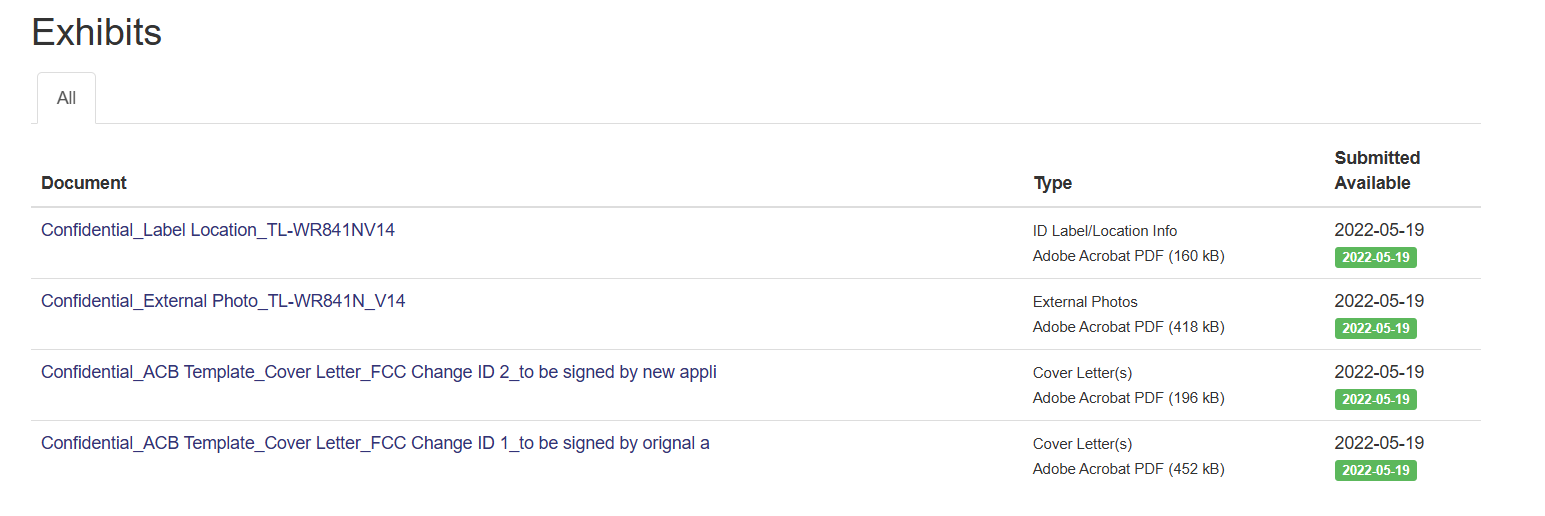Screen dimensions: 1545x516
Task: Click the Adobe Acrobat PDF (160 kB) text
Action: point(1128,256)
